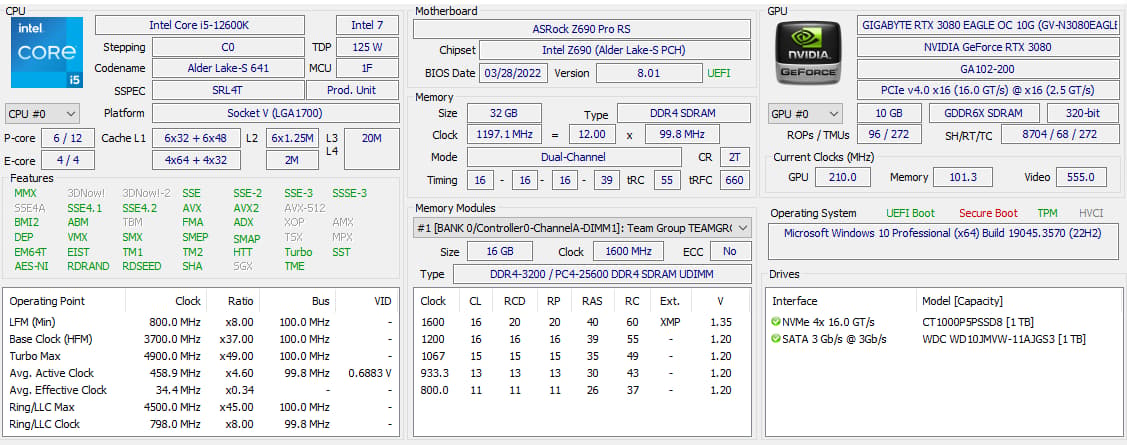
Task: Click the WDC WD10JMVW drive entry
Action: pyautogui.click(x=1003, y=339)
